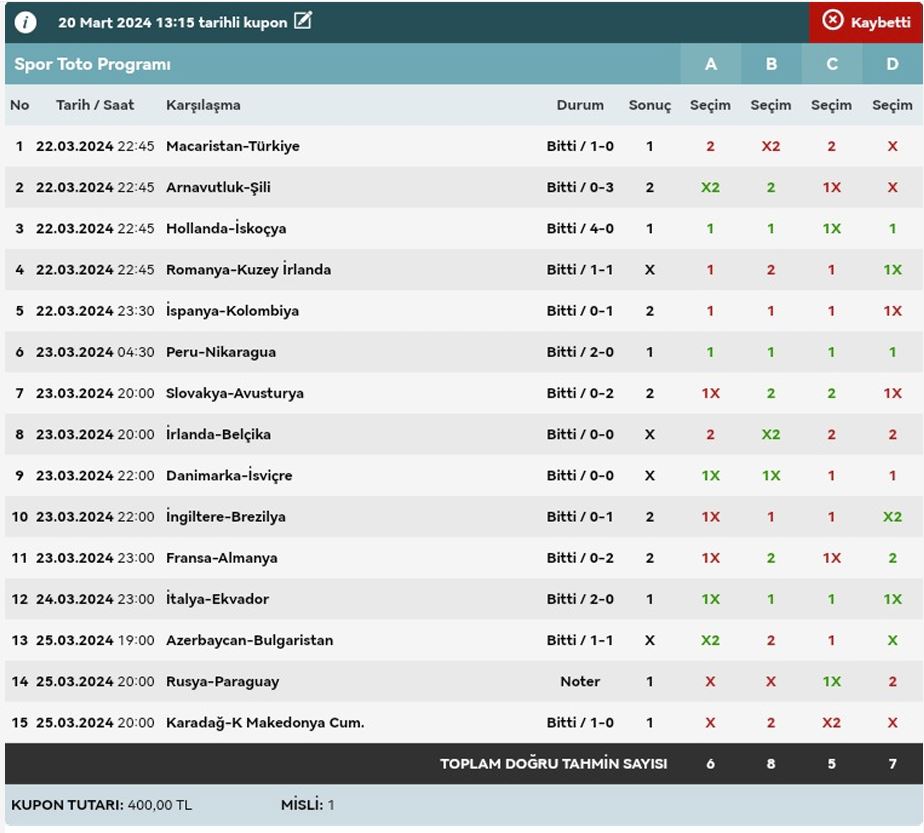The width and height of the screenshot is (924, 833).
Task: Click the Spor Toto Programı title
Action: (x=92, y=64)
